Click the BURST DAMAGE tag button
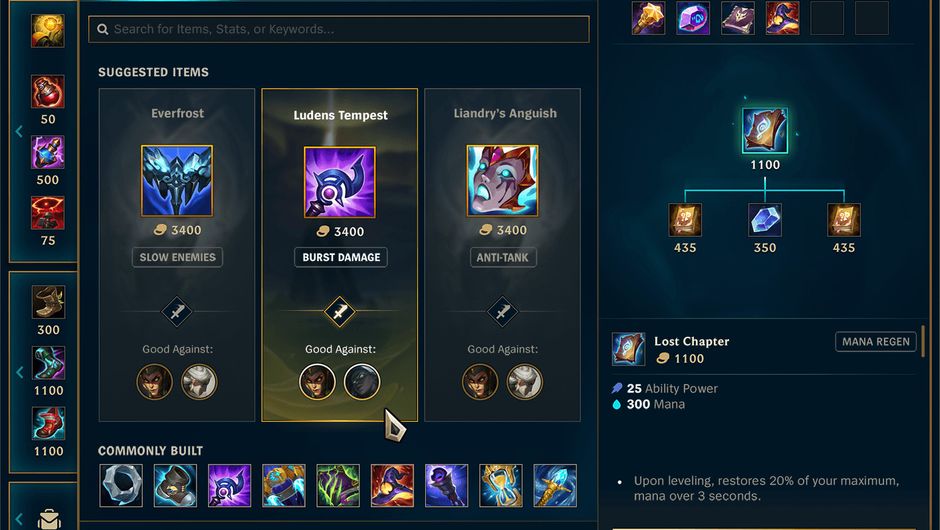 [341, 257]
